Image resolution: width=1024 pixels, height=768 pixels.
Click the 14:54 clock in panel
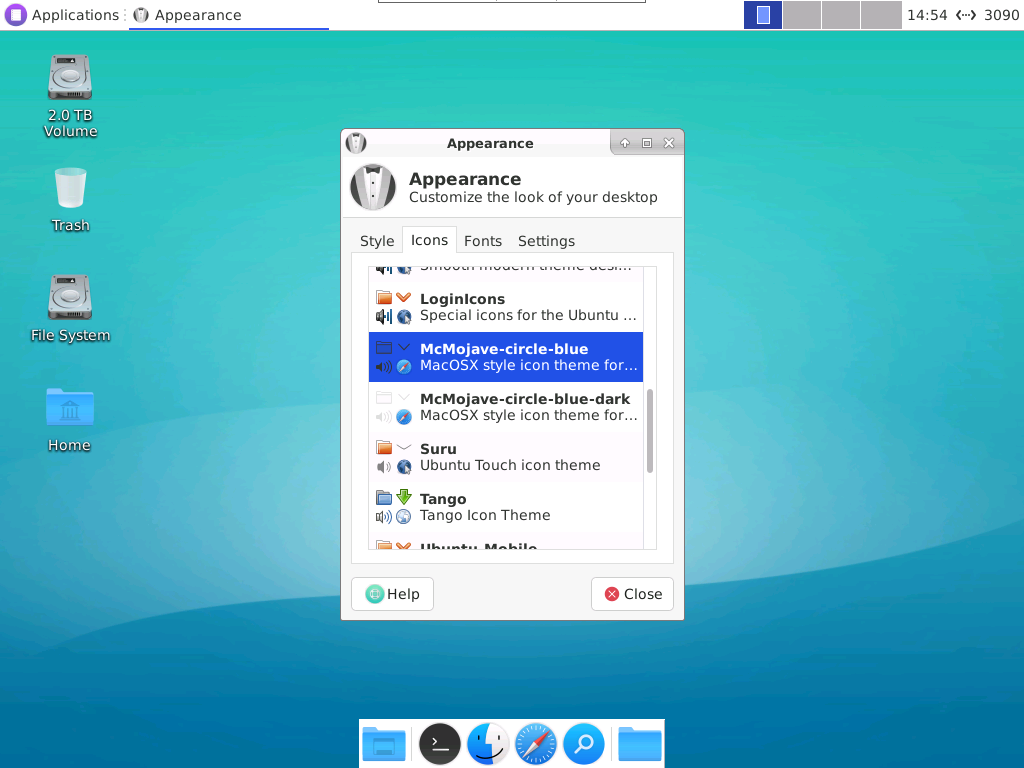927,15
